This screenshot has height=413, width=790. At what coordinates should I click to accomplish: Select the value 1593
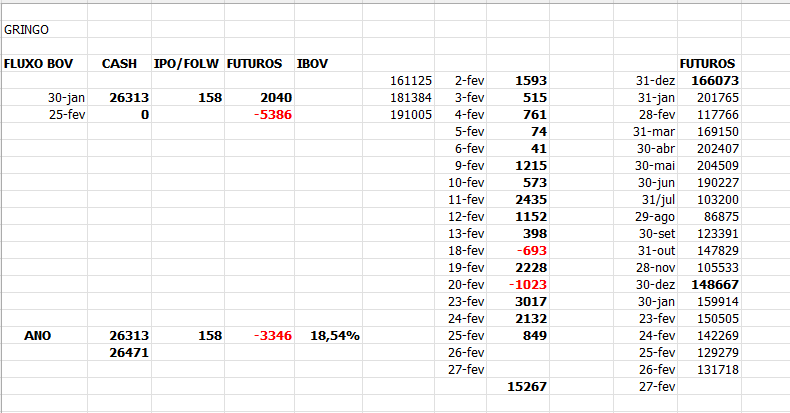point(518,81)
